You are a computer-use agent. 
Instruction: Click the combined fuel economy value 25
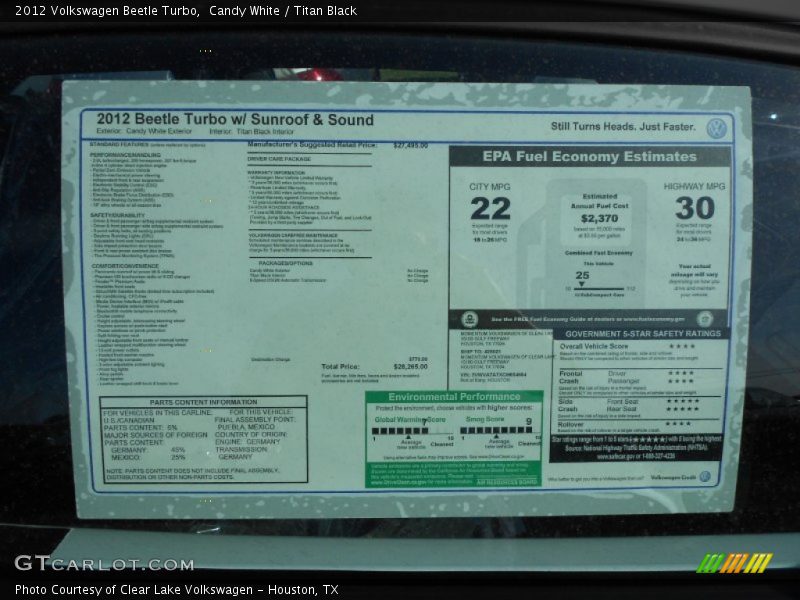[x=582, y=276]
